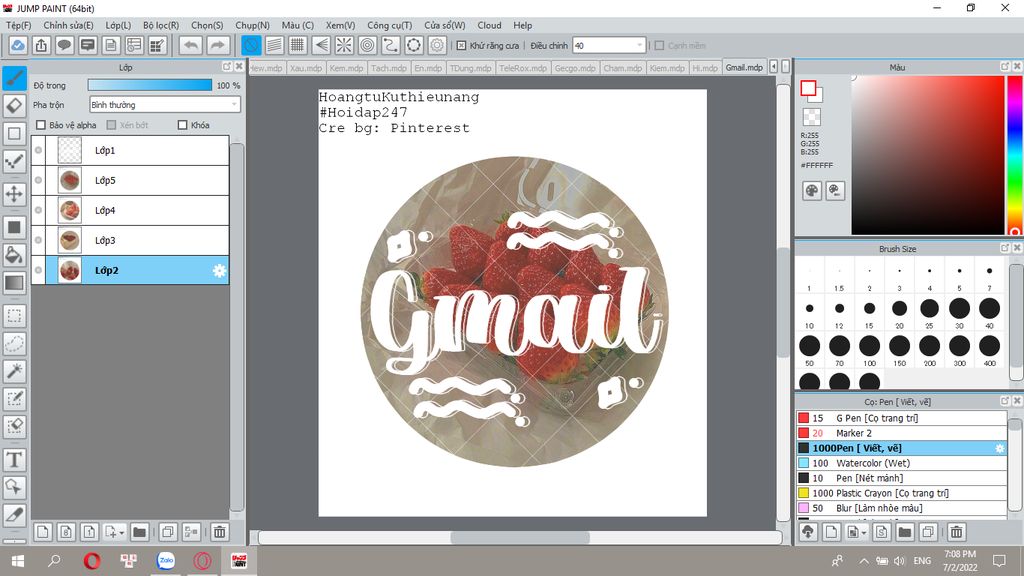
Task: Click the taskbar search icon
Action: [x=54, y=561]
